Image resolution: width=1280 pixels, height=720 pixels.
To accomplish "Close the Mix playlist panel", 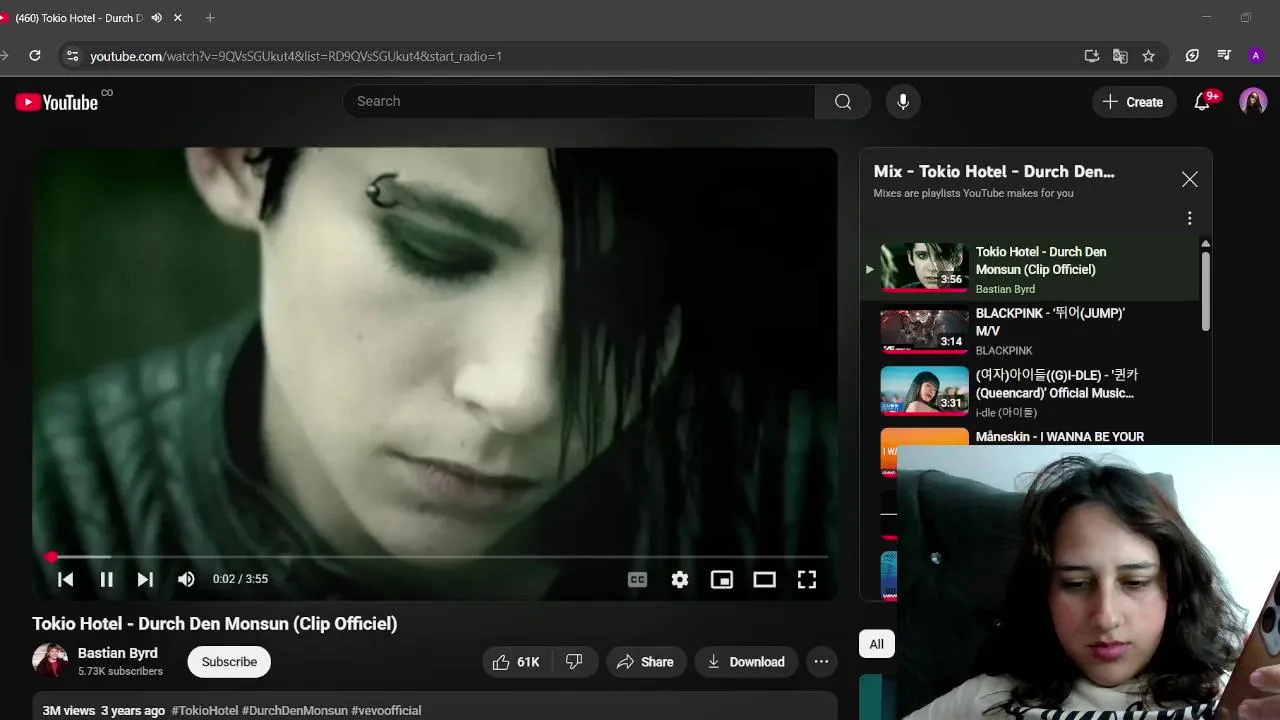I will 1189,179.
